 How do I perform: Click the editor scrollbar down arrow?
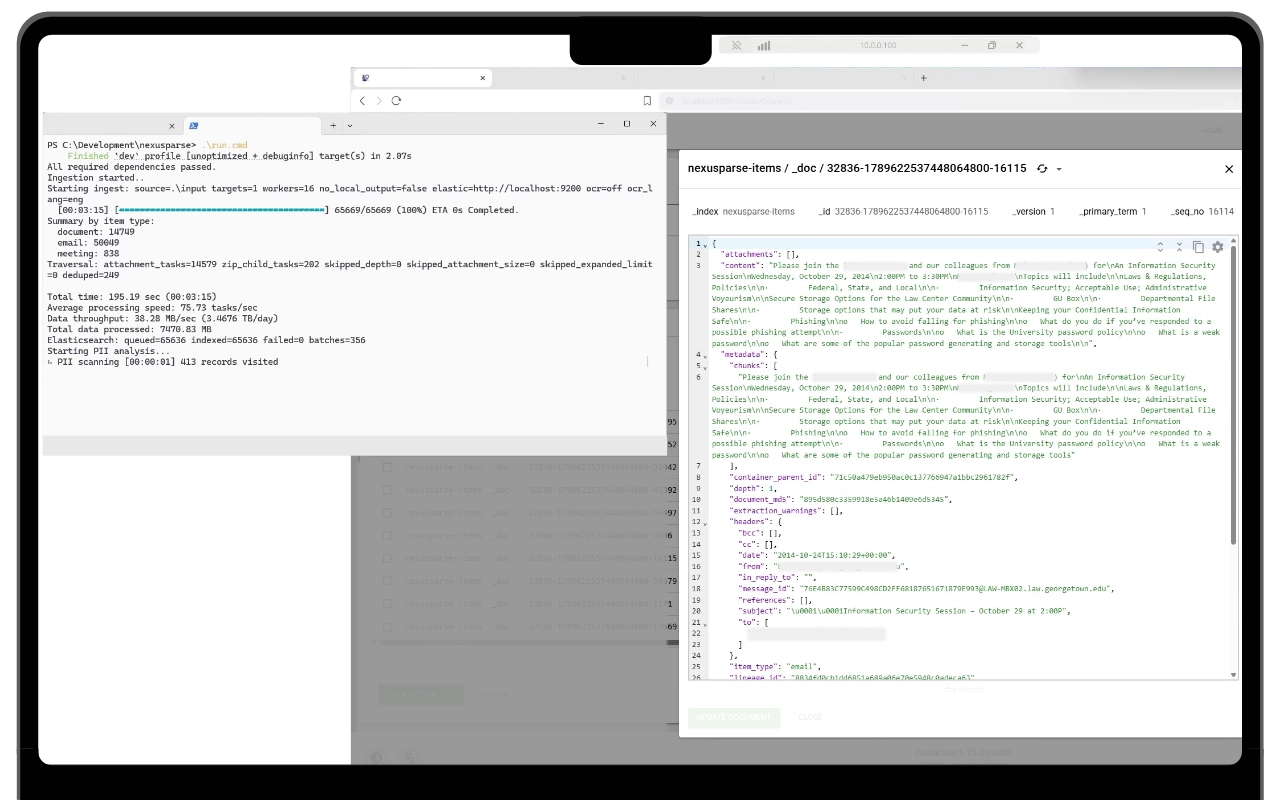1233,674
